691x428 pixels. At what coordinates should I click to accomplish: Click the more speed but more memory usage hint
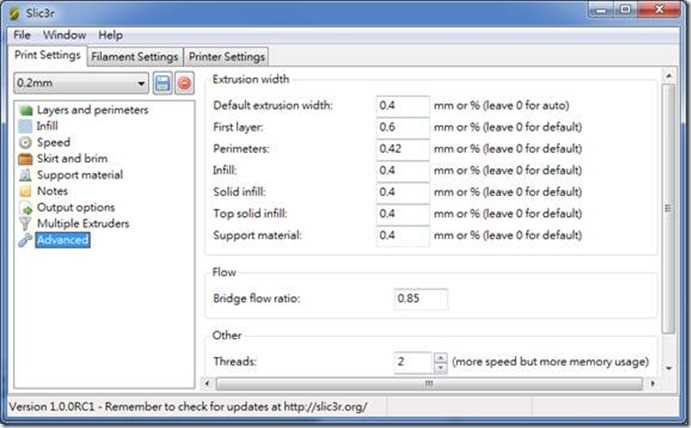coord(550,362)
